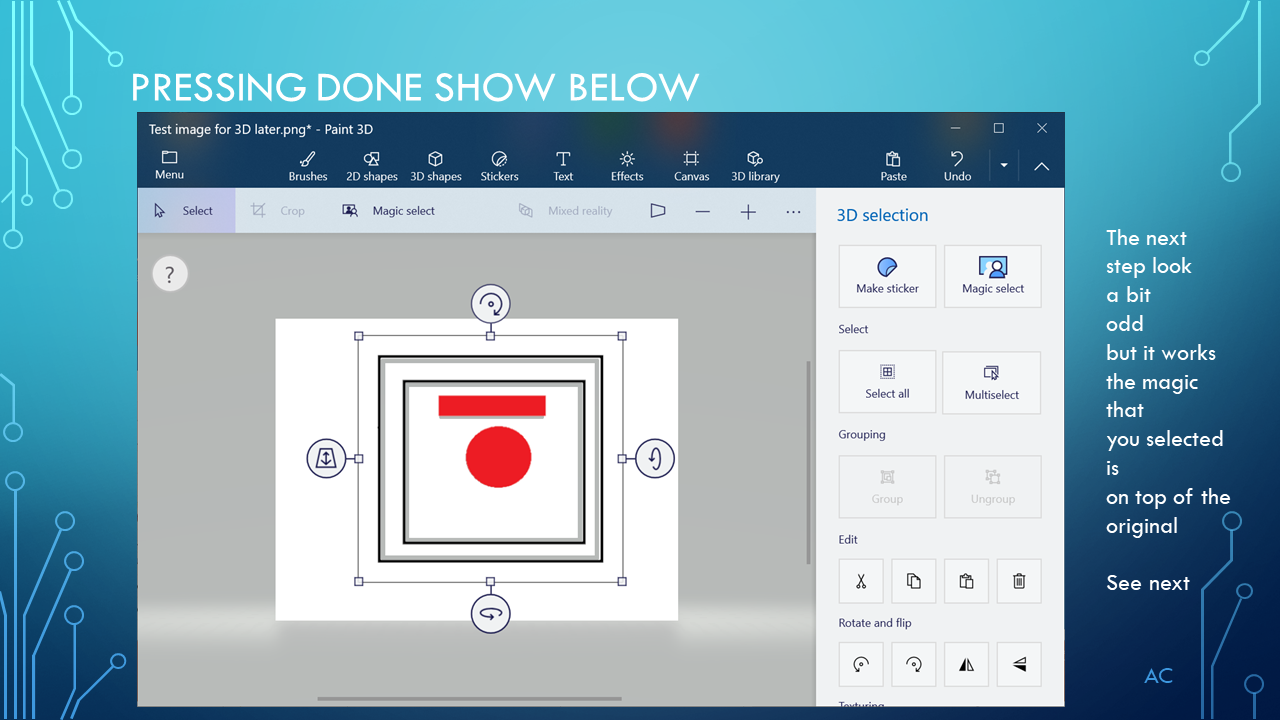
Task: Select the Brushes tool
Action: [307, 165]
